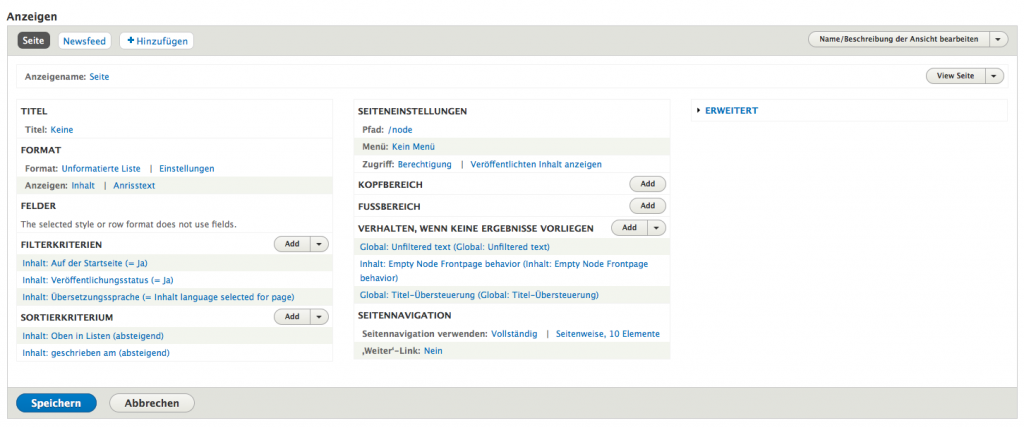Image resolution: width=1024 pixels, height=428 pixels.
Task: Open dropdown arrow beside Name/Beschreibung der Ansicht bearbeiten
Action: 998,39
